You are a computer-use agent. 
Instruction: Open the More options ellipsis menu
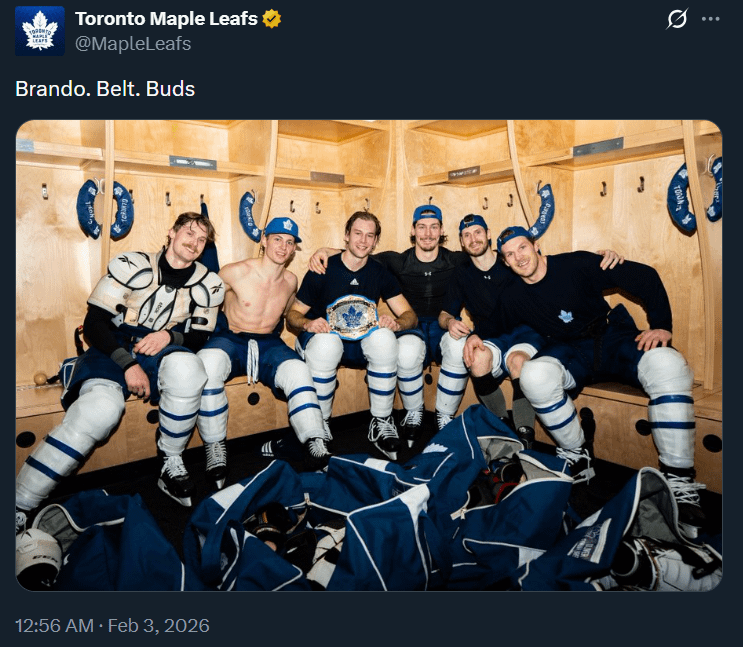click(711, 19)
